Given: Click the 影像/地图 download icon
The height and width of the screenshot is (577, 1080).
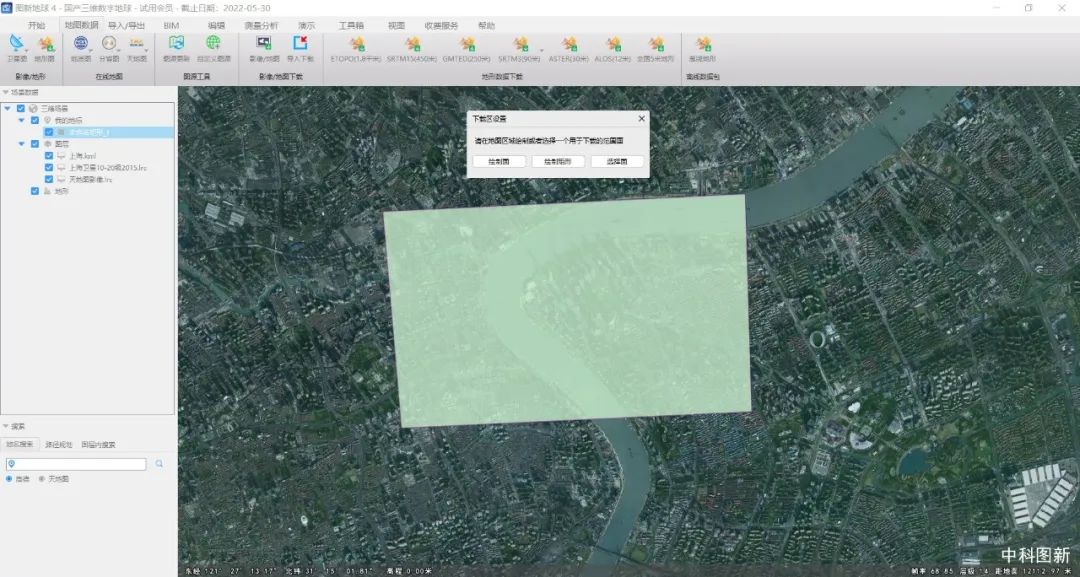Looking at the screenshot, I should tap(264, 44).
